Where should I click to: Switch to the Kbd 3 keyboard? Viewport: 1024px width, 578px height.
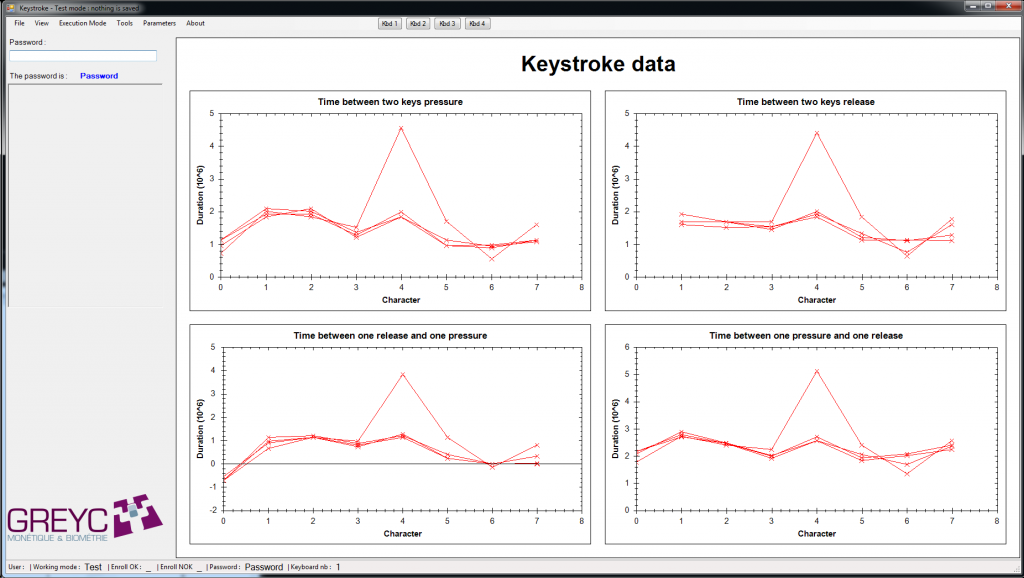pyautogui.click(x=448, y=23)
